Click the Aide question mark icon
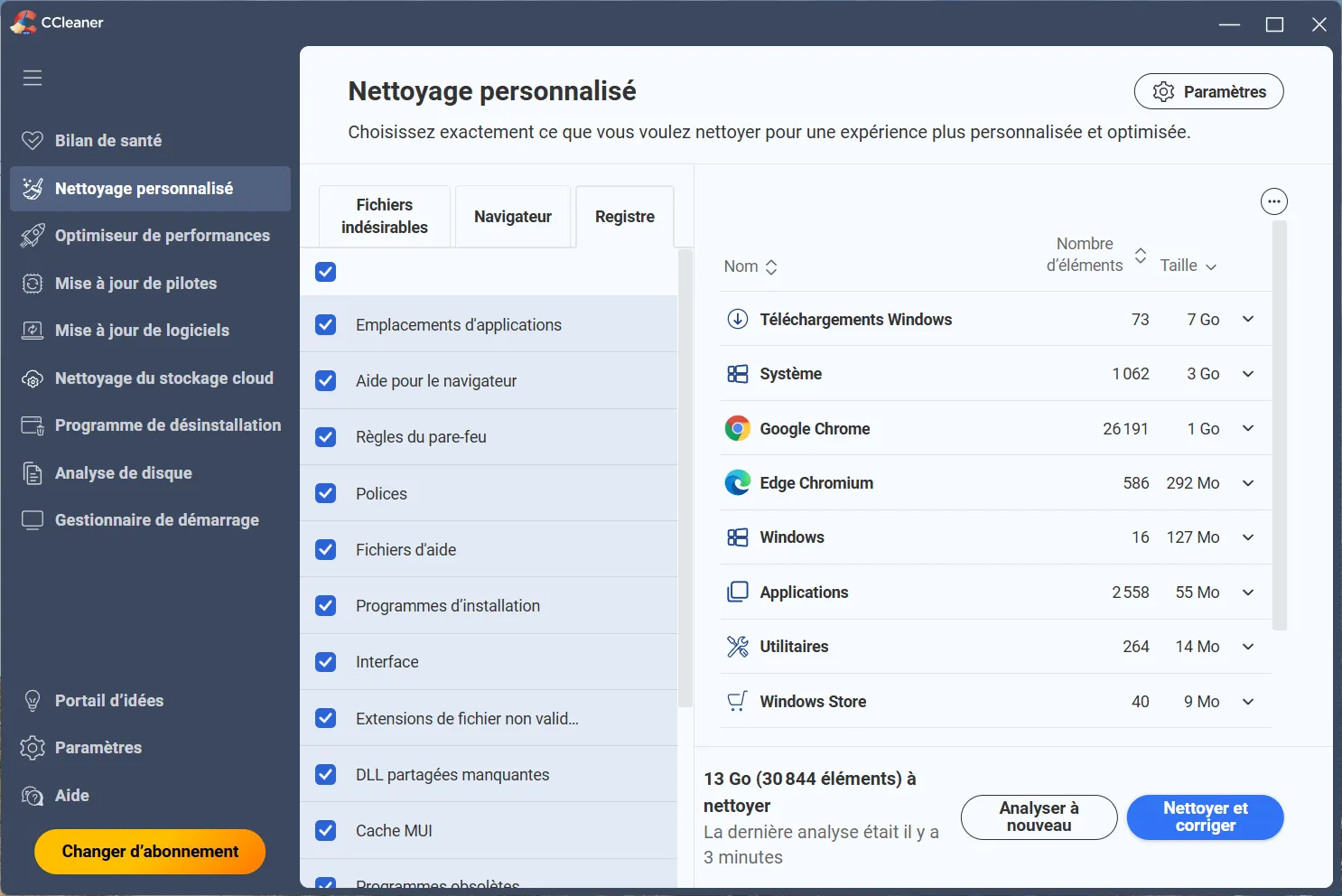This screenshot has height=896, width=1342. 33,795
